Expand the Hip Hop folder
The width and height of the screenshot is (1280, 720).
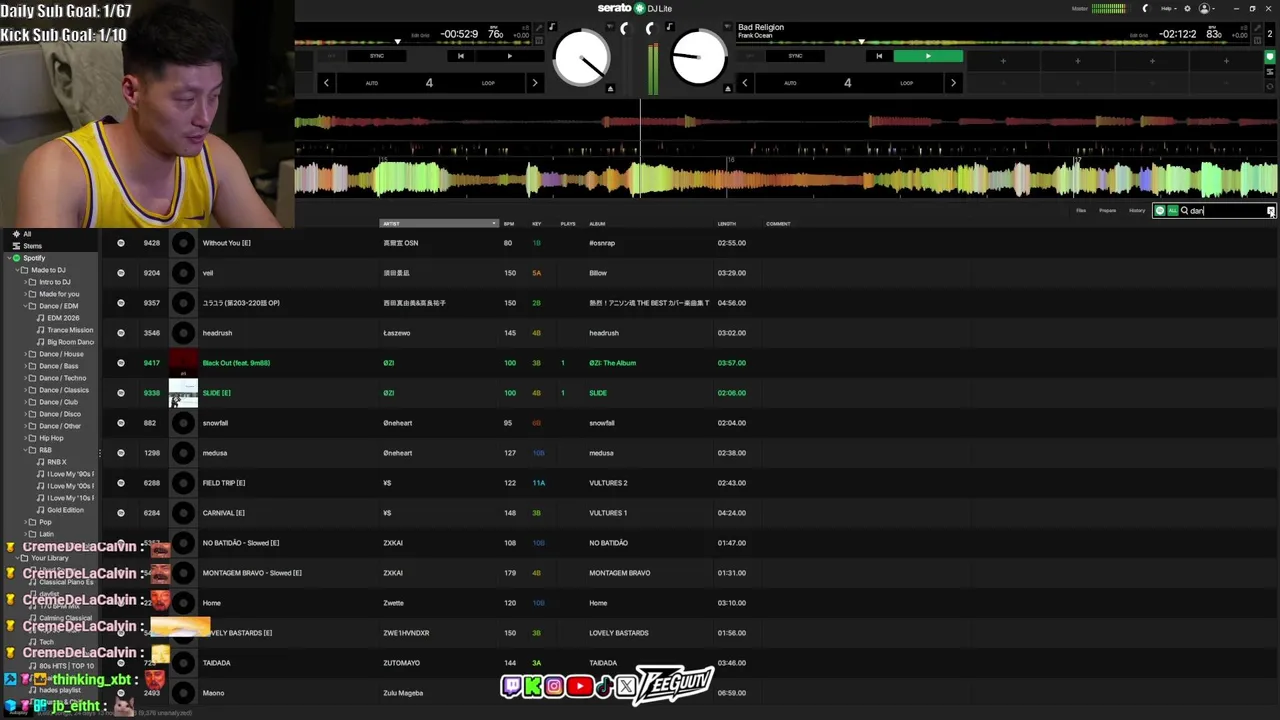coord(26,438)
